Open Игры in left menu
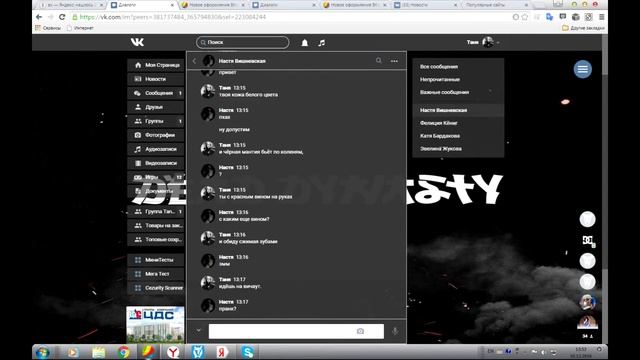640x360 pixels. [x=156, y=177]
